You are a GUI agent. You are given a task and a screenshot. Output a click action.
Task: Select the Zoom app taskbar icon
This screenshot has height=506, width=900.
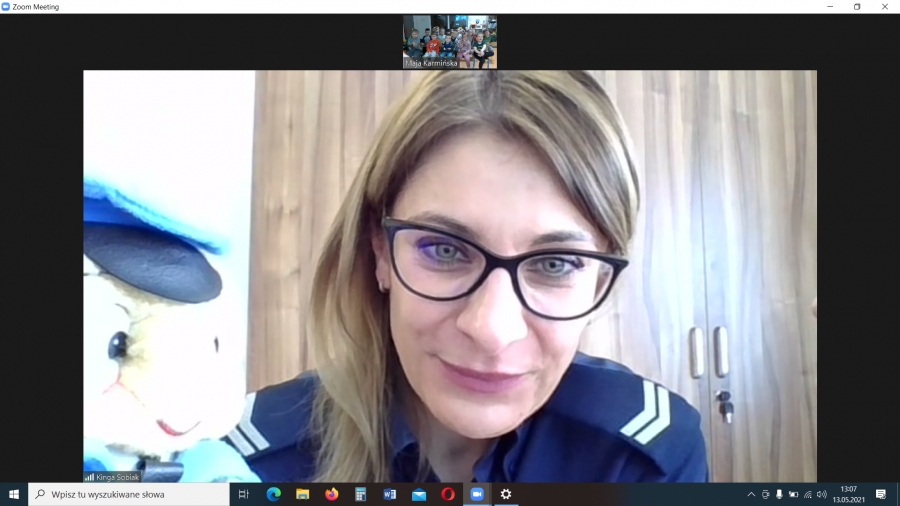(477, 494)
